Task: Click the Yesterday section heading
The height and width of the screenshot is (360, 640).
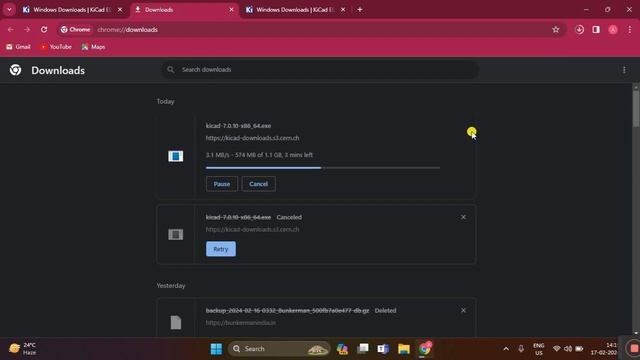Action: click(171, 285)
